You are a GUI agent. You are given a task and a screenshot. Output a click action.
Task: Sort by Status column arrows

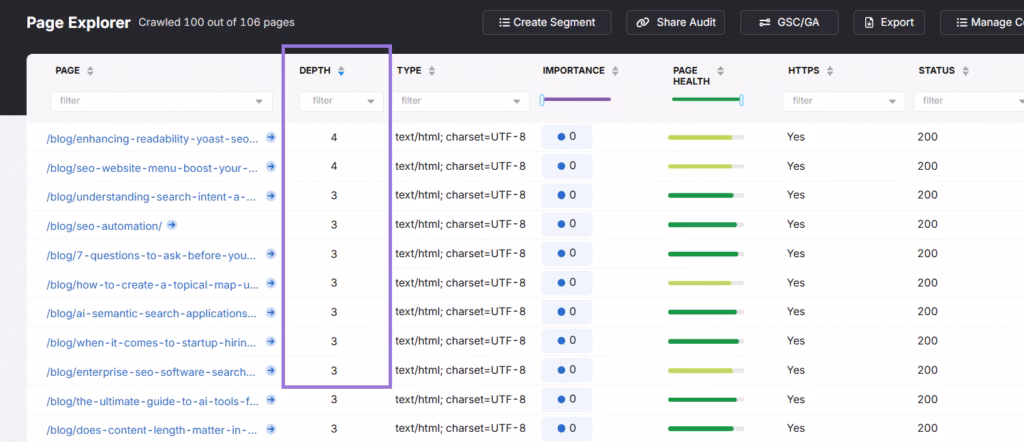tap(965, 71)
